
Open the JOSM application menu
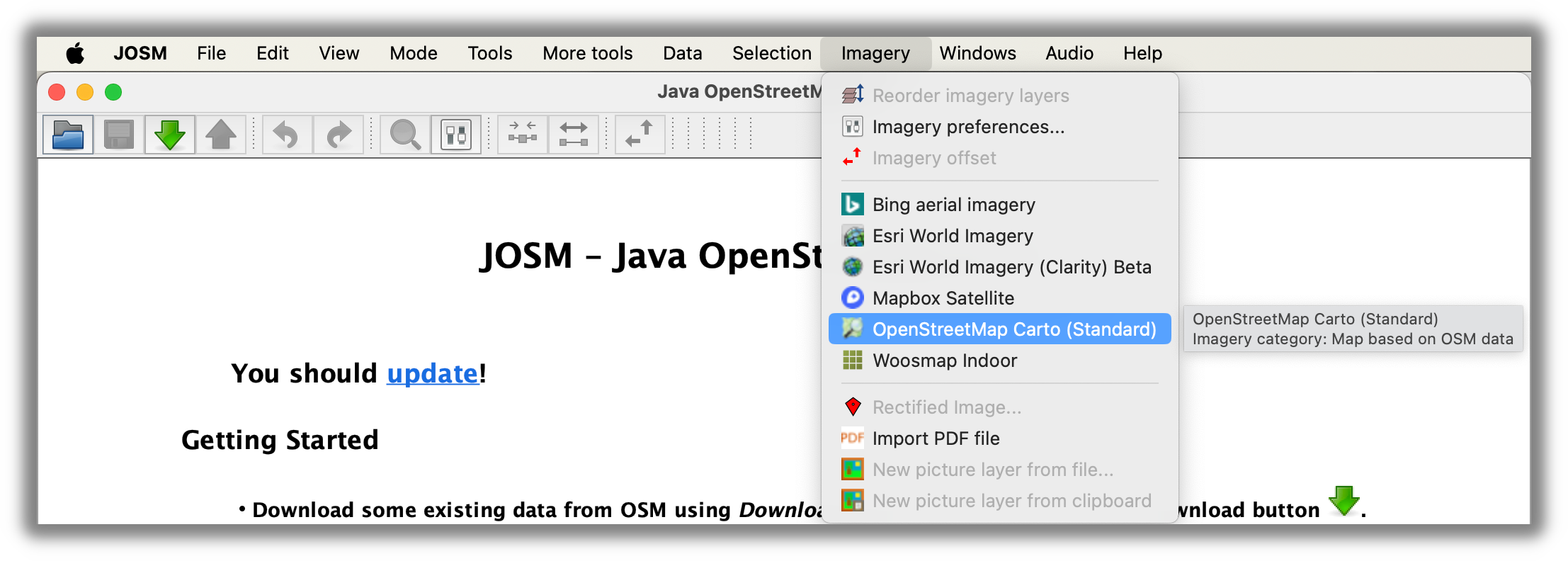point(140,53)
